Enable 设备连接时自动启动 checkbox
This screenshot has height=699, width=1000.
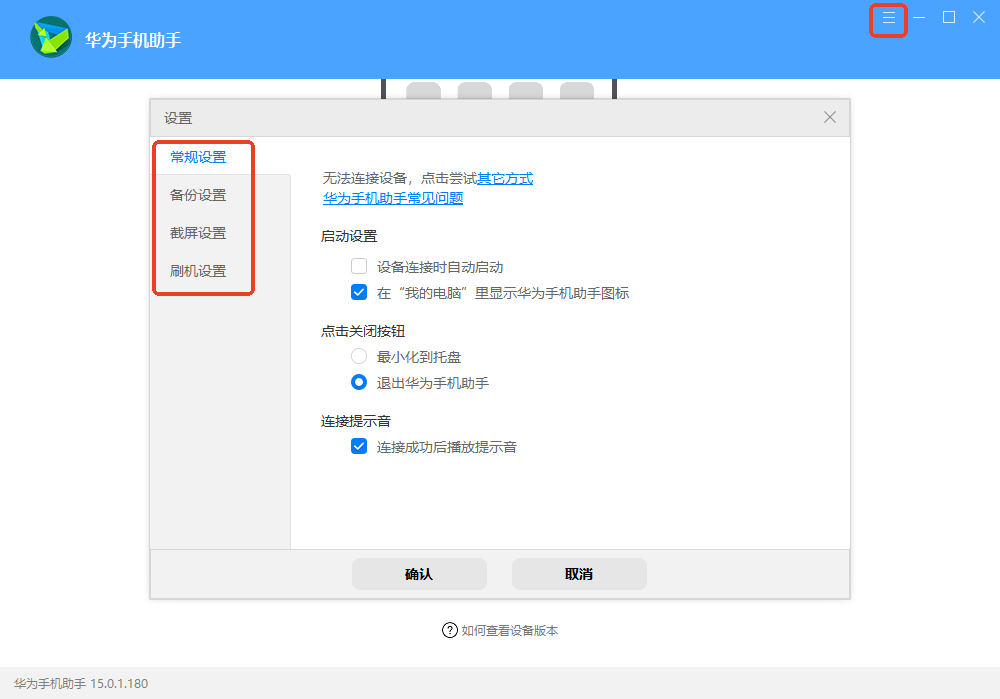point(358,266)
